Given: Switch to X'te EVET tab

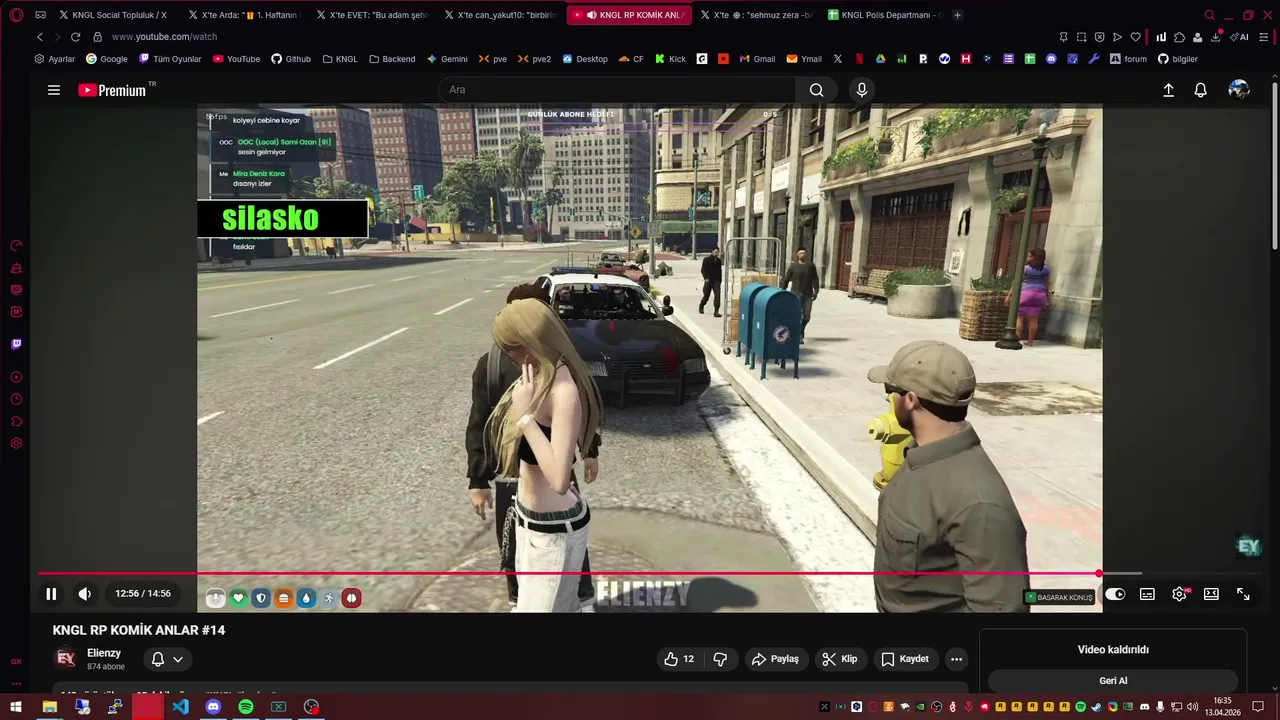Looking at the screenshot, I should (x=372, y=15).
